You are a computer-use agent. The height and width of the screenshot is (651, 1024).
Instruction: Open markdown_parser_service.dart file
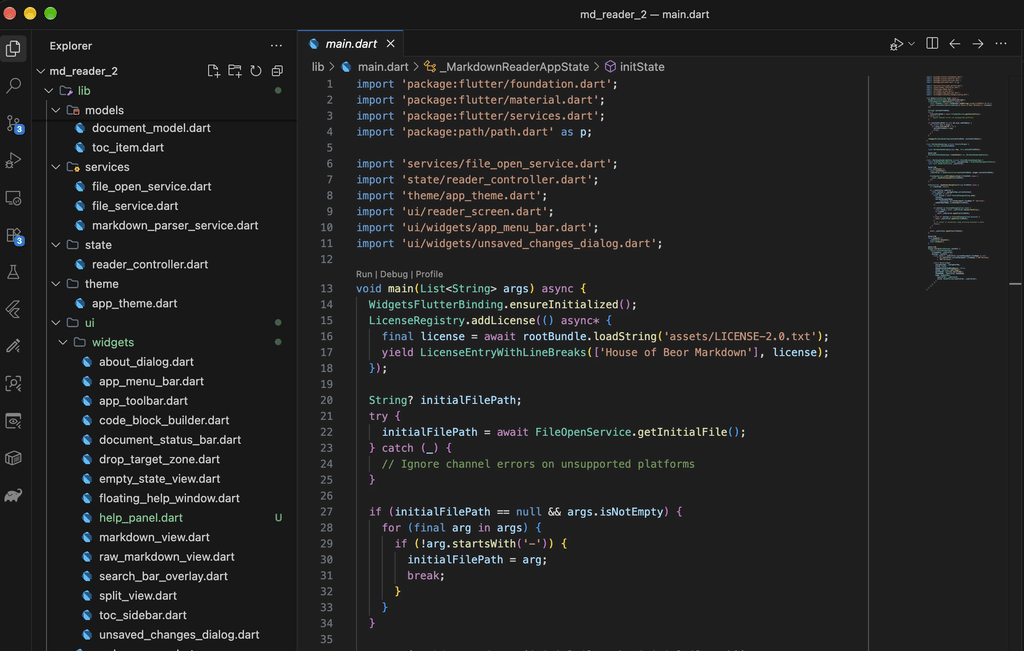(175, 225)
